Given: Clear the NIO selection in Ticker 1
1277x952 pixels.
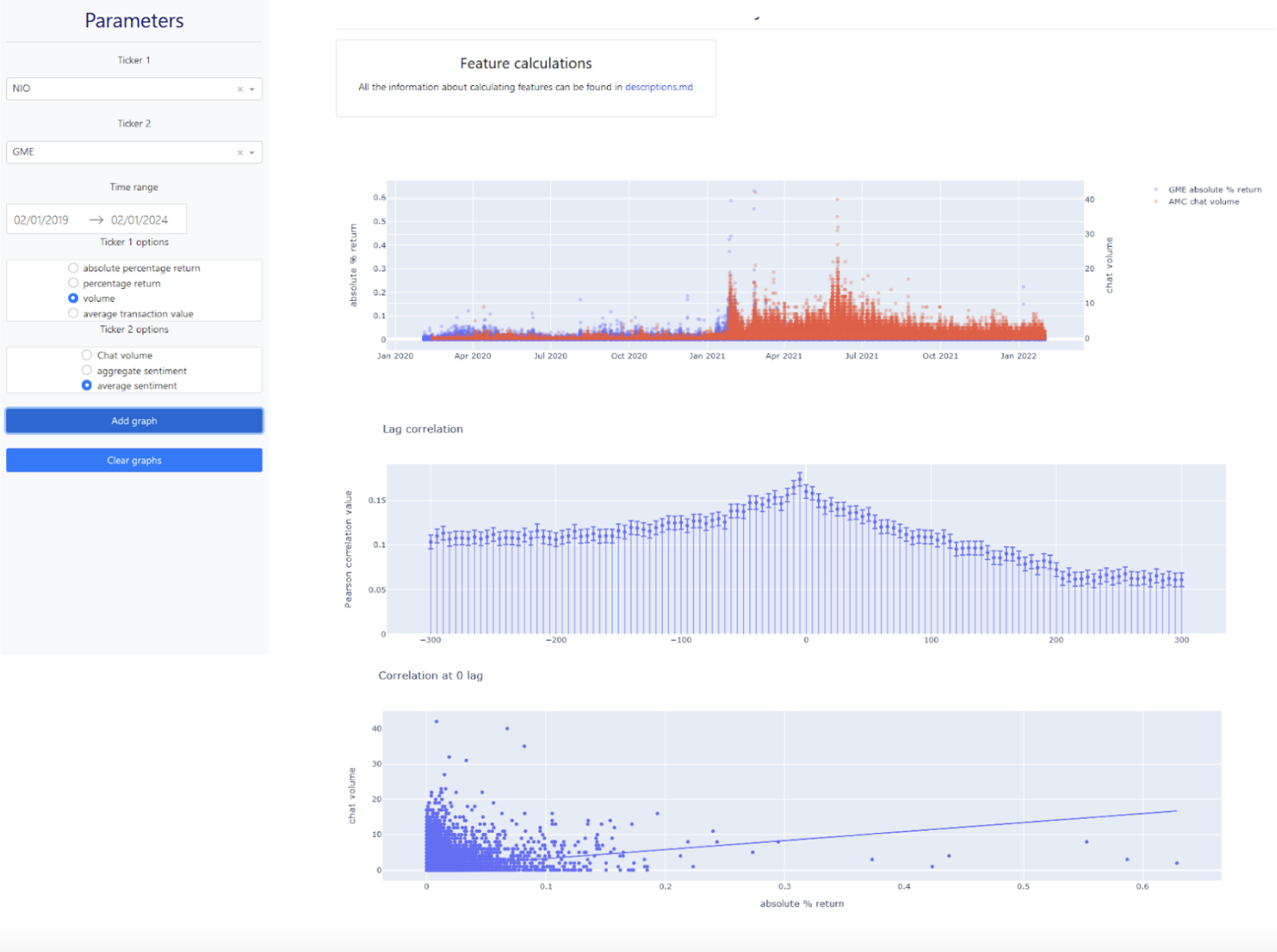Looking at the screenshot, I should point(240,89).
